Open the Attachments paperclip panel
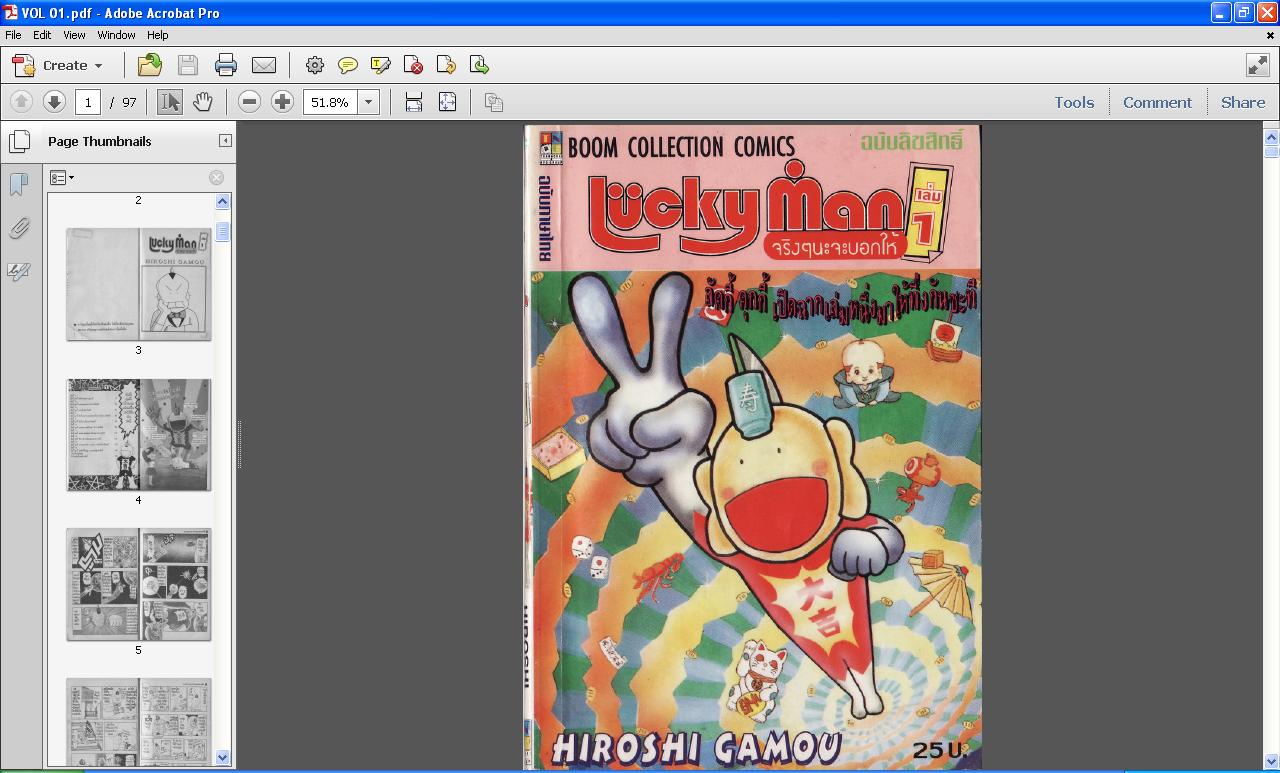This screenshot has height=773, width=1280. [18, 229]
